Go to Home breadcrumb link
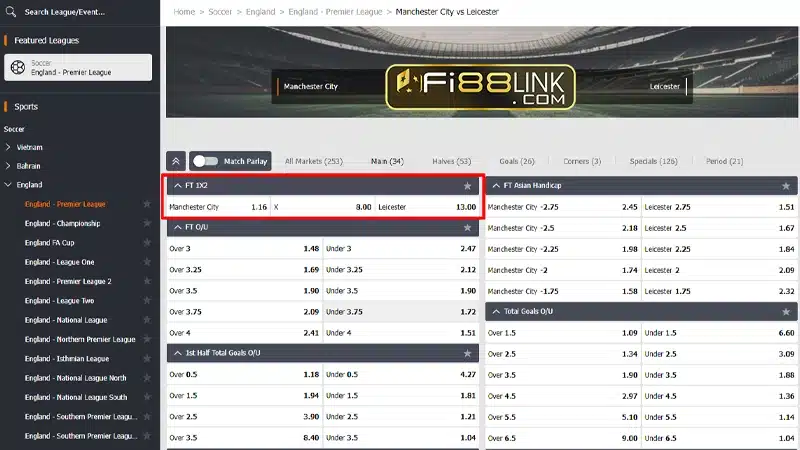Viewport: 800px width, 450px height. point(184,12)
